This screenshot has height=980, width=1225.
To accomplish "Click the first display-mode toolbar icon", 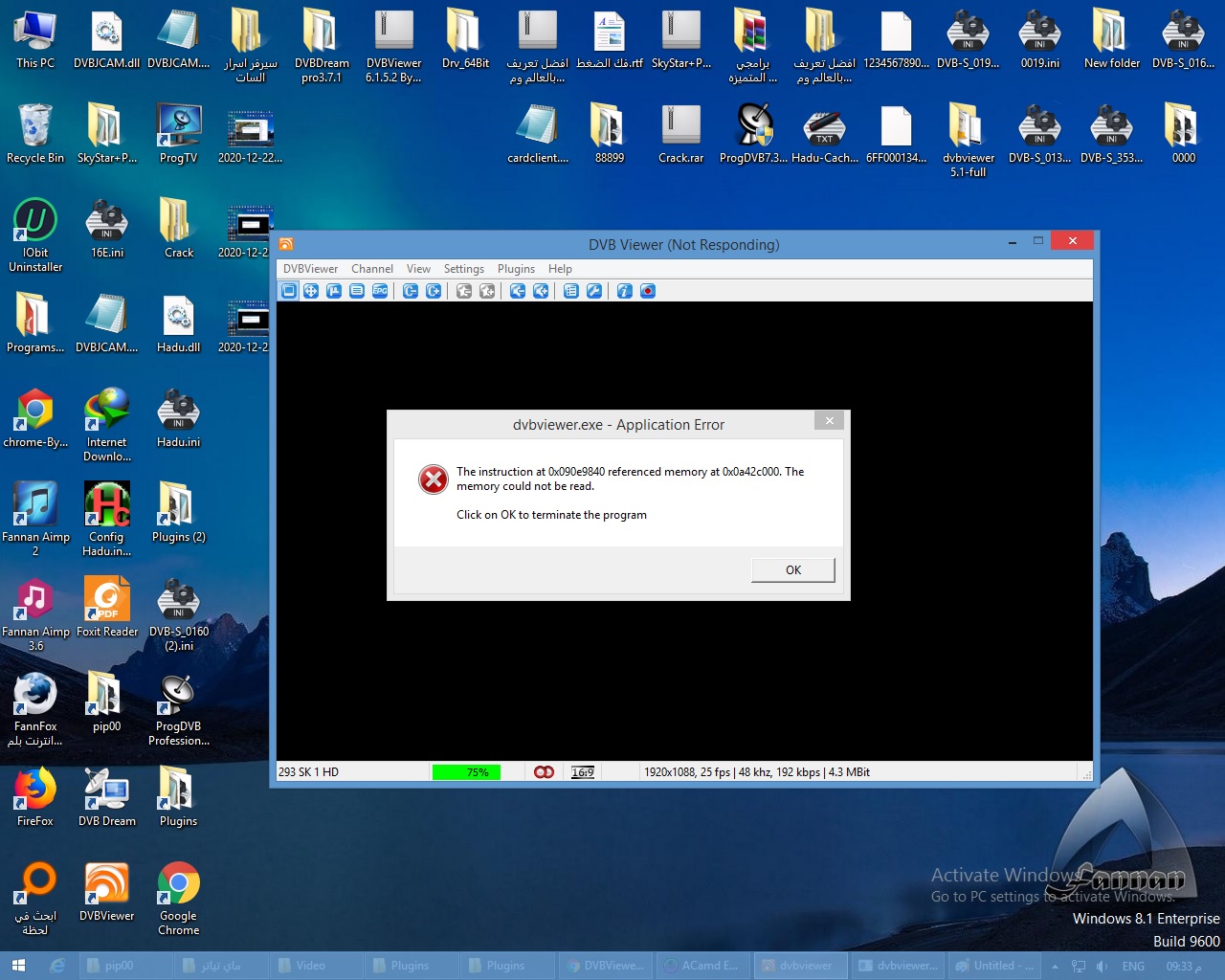I will pos(288,291).
